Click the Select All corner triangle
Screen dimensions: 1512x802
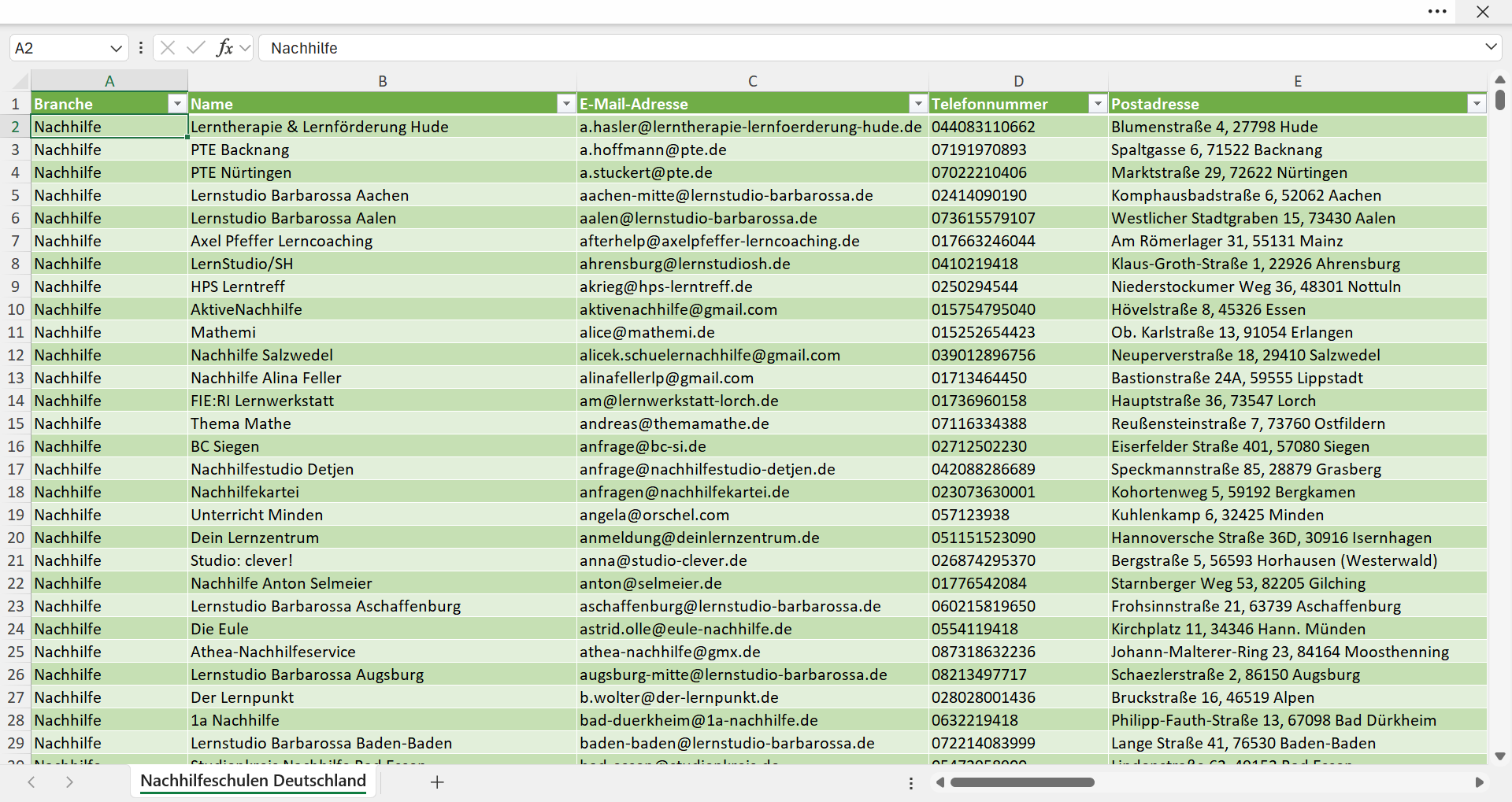(20, 81)
